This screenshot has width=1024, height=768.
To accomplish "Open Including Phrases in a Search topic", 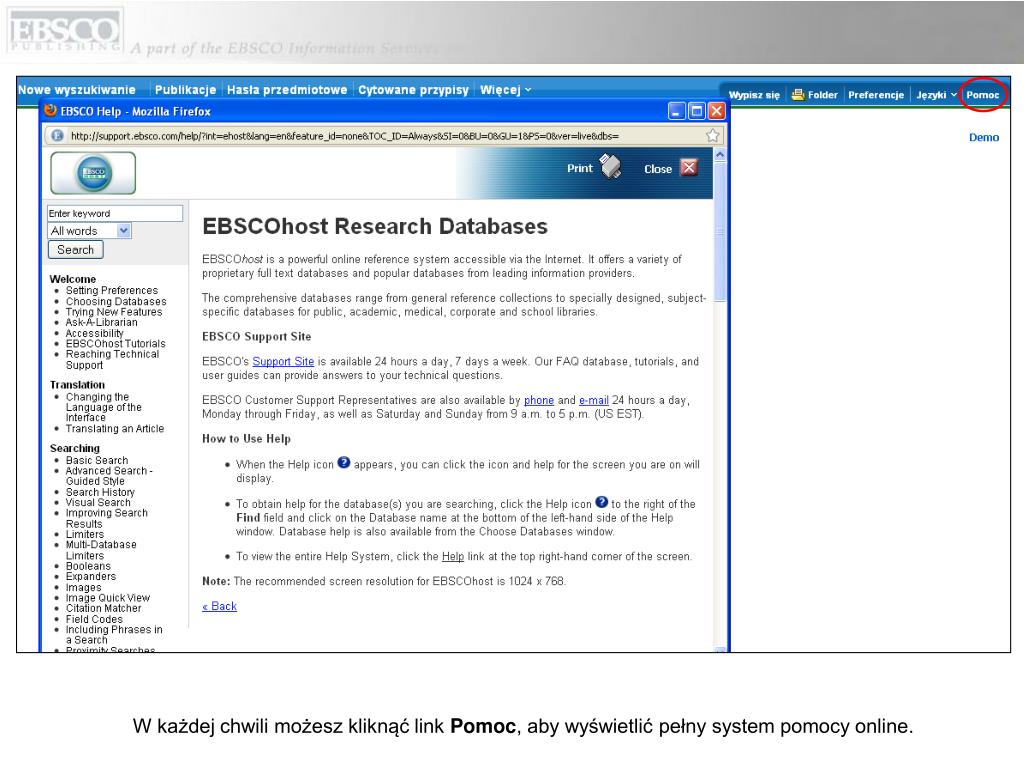I will pos(114,635).
